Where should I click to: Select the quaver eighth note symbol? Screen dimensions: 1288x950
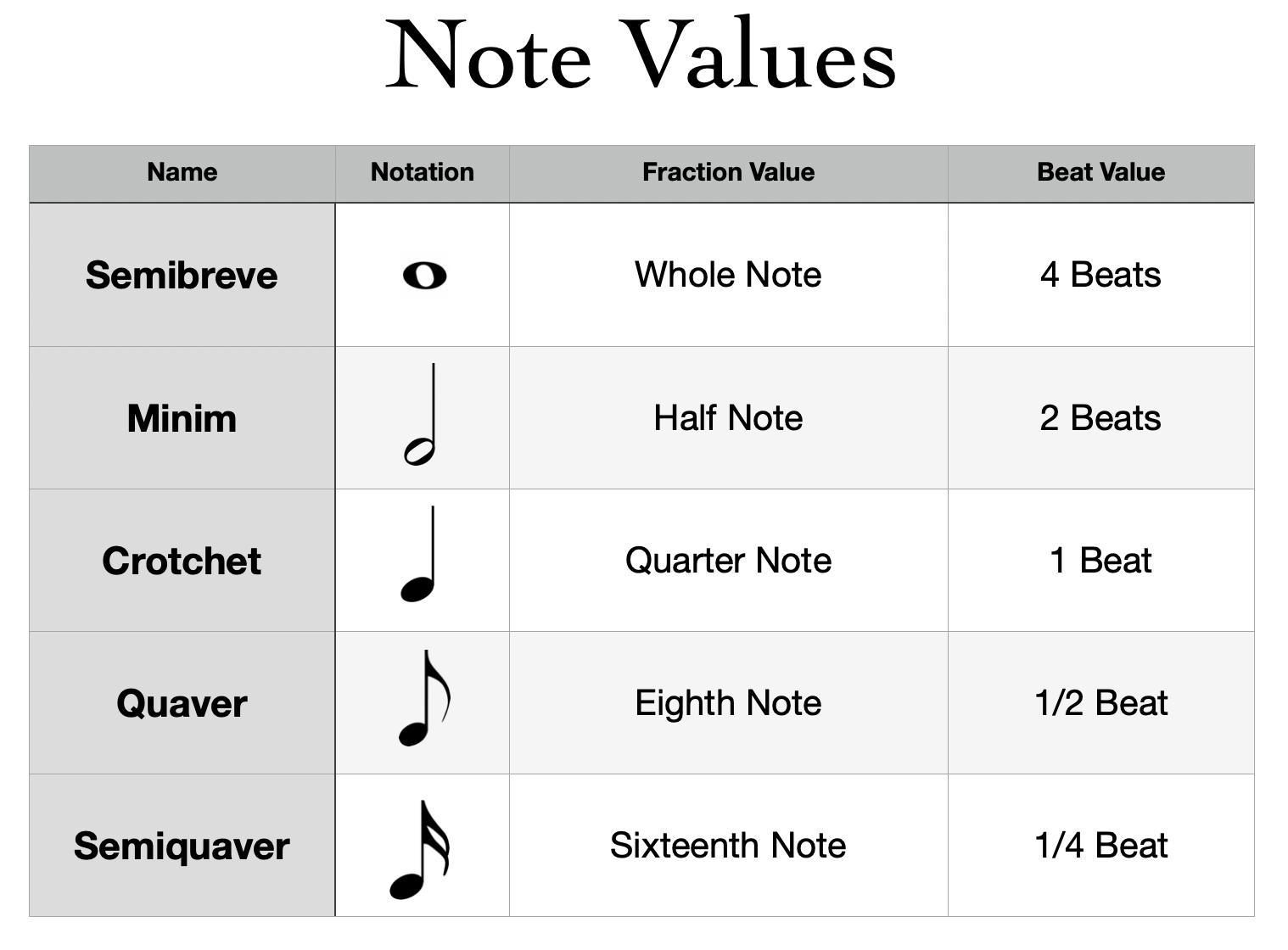(424, 698)
